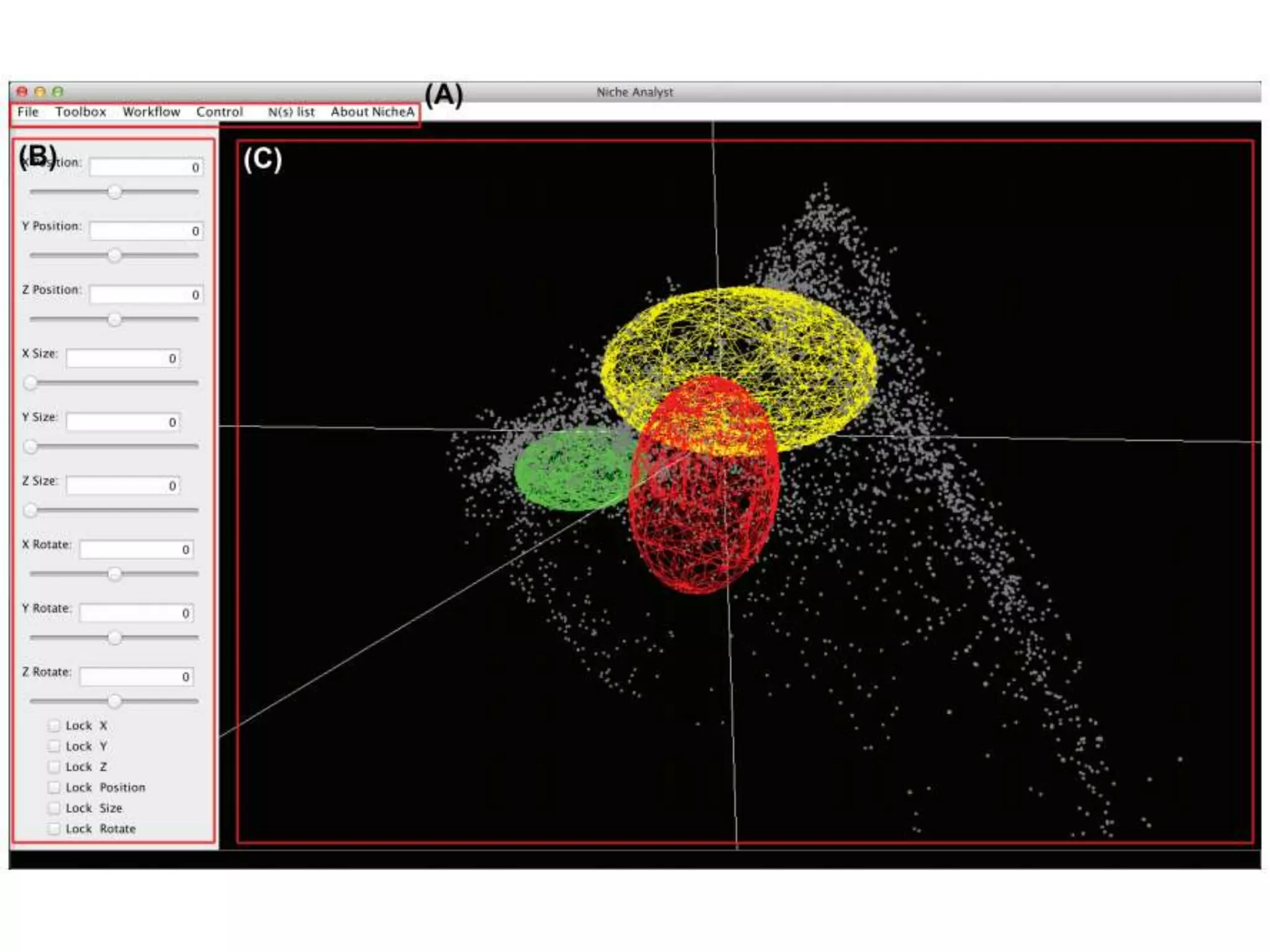Viewport: 1270px width, 952px height.
Task: Click the Y Position slider handle
Action: (x=114, y=255)
